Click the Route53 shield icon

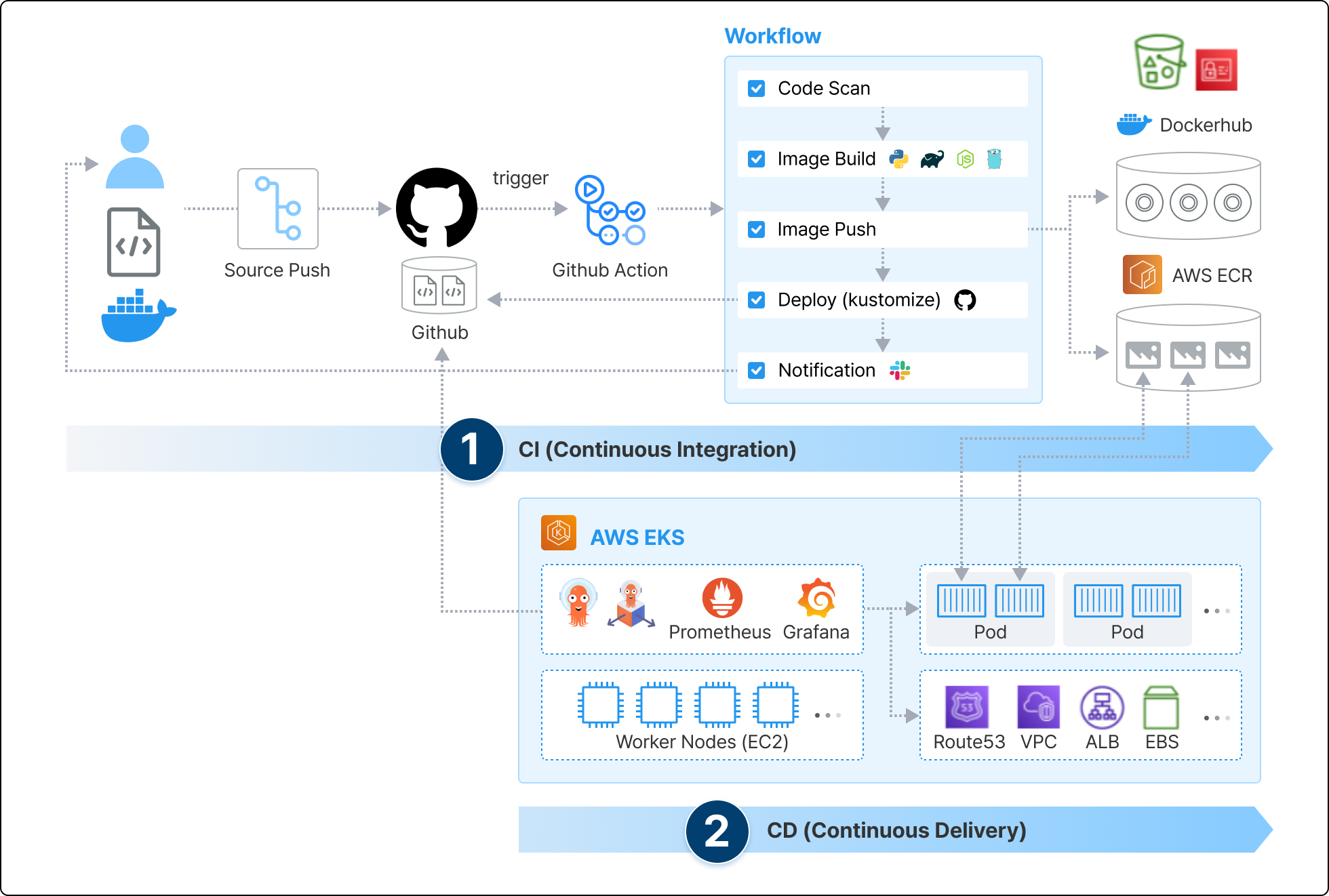coord(967,707)
